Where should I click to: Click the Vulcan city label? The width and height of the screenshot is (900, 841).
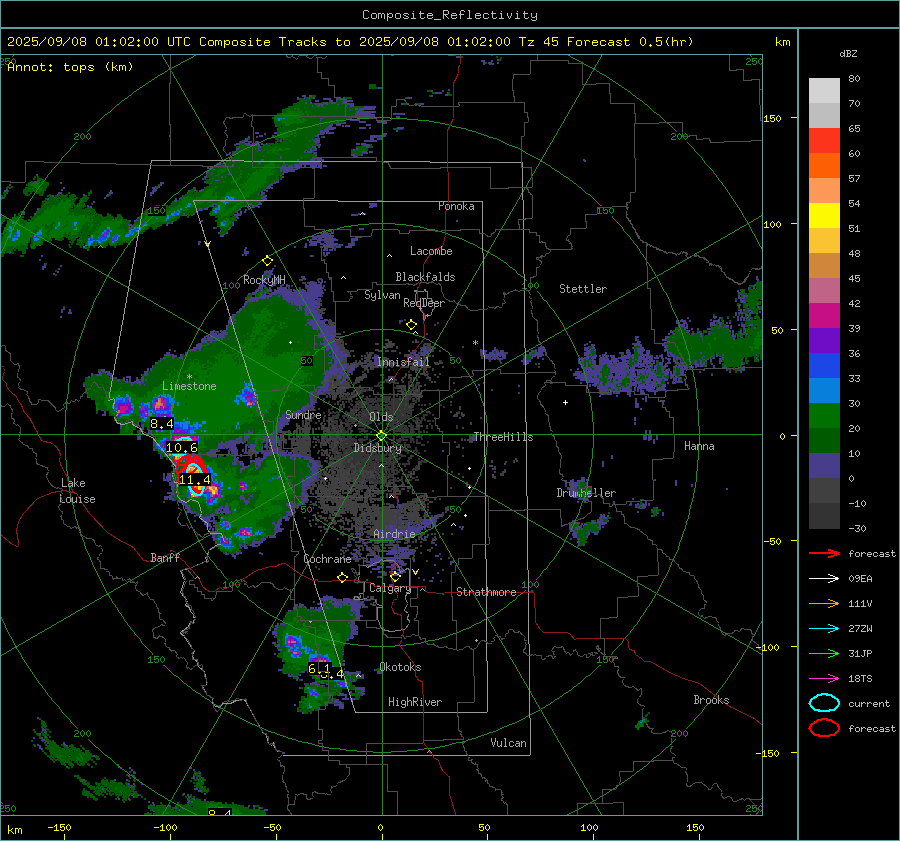click(x=508, y=743)
